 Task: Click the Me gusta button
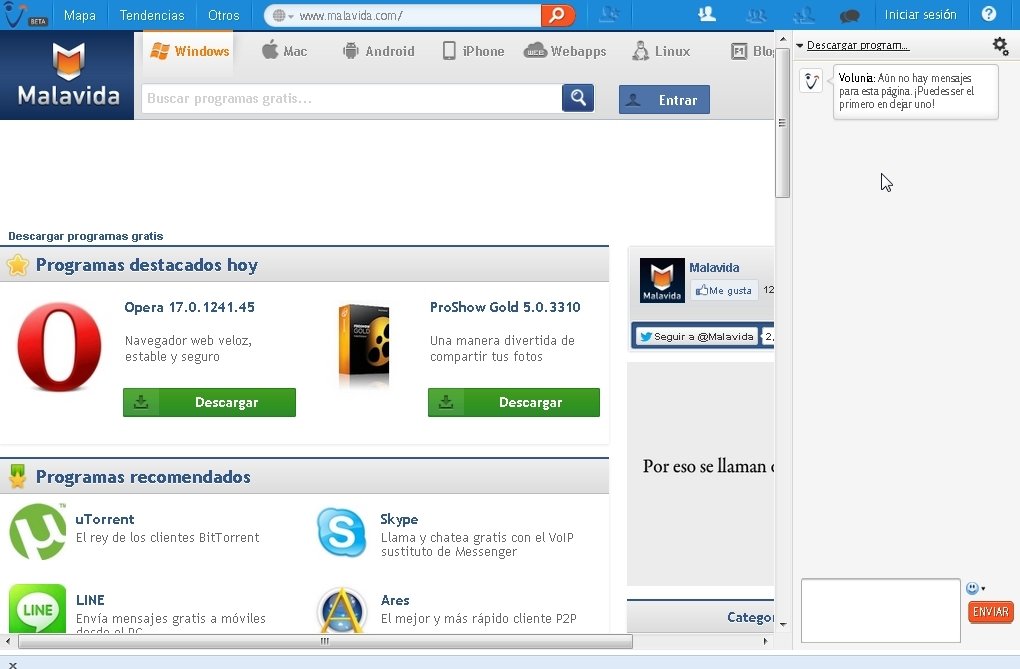point(724,290)
